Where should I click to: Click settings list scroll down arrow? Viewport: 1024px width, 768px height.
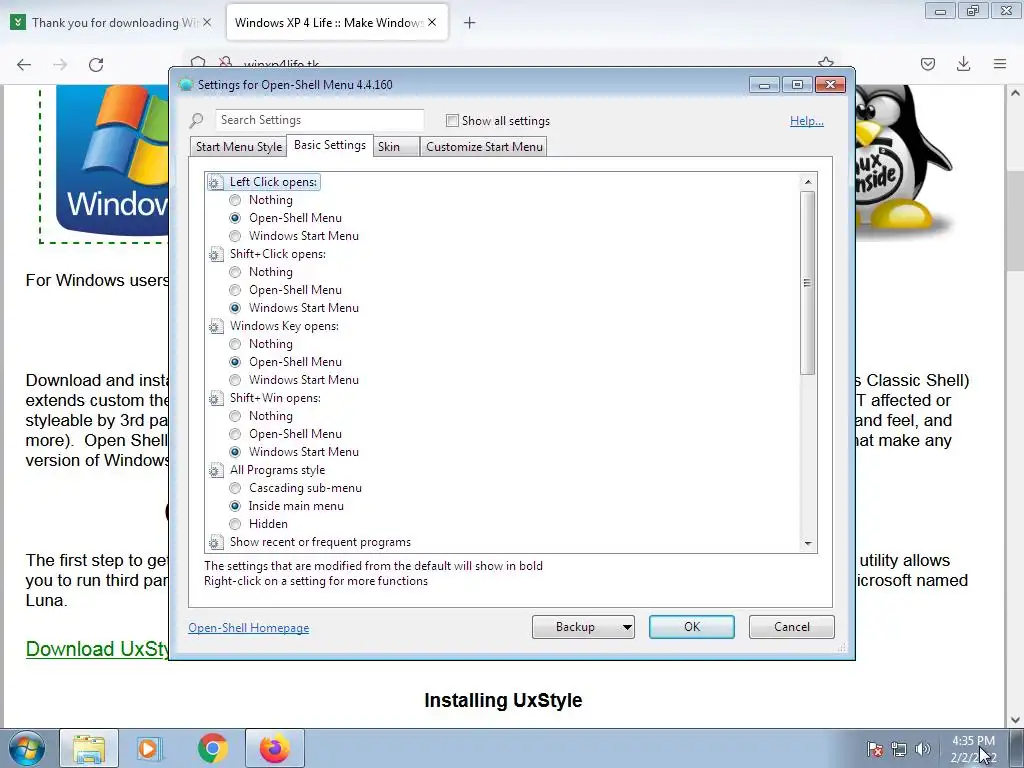pyautogui.click(x=808, y=543)
